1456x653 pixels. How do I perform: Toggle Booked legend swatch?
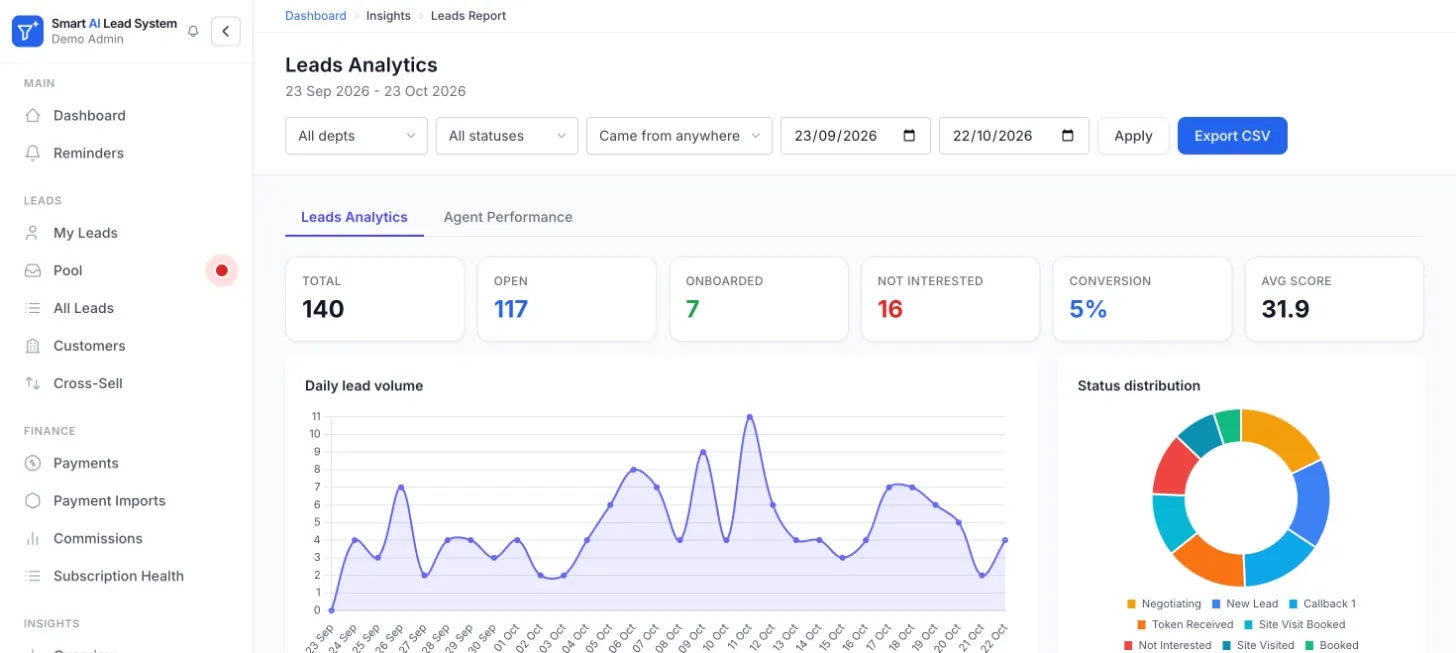click(1310, 645)
